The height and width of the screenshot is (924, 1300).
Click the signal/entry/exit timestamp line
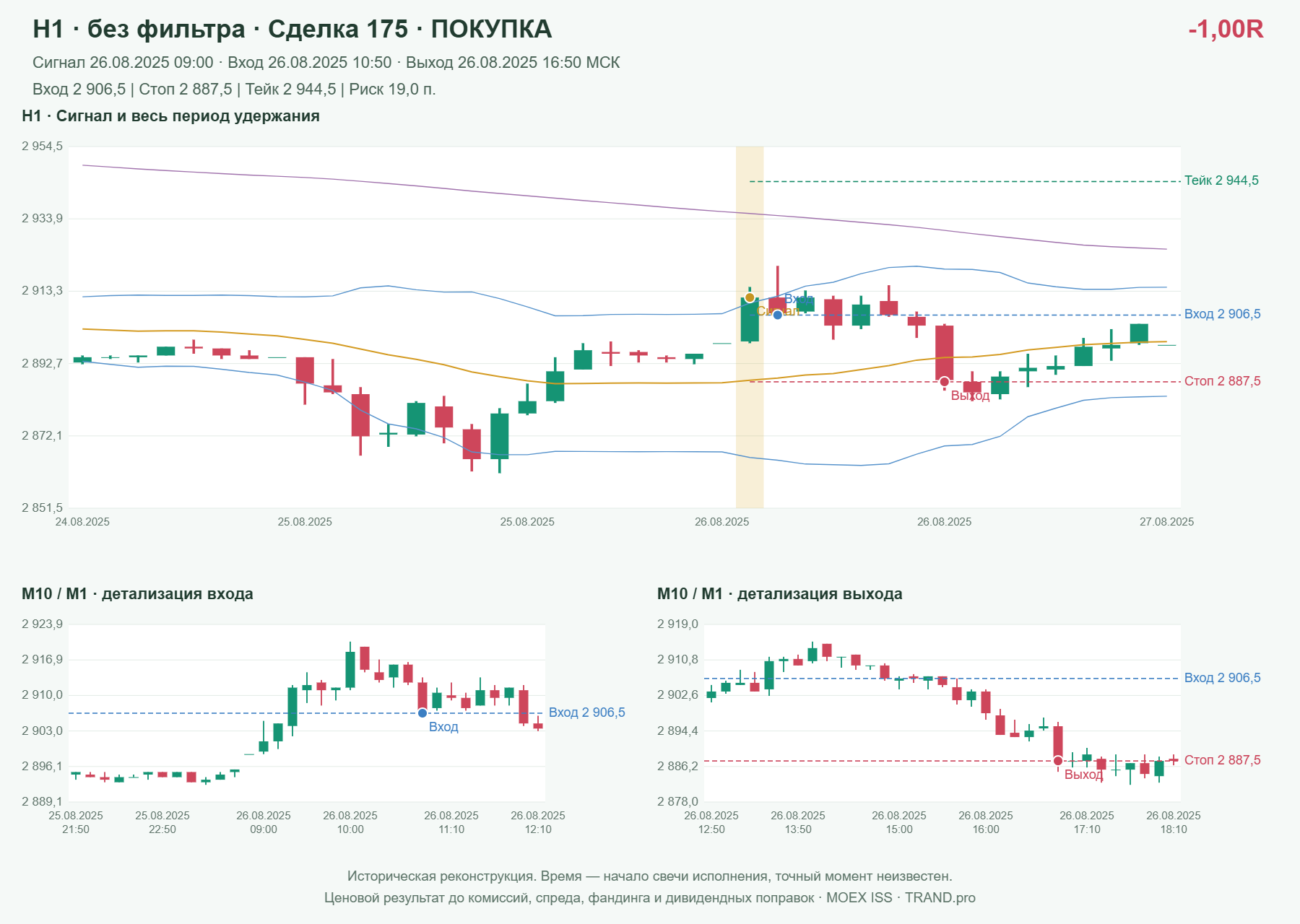326,63
